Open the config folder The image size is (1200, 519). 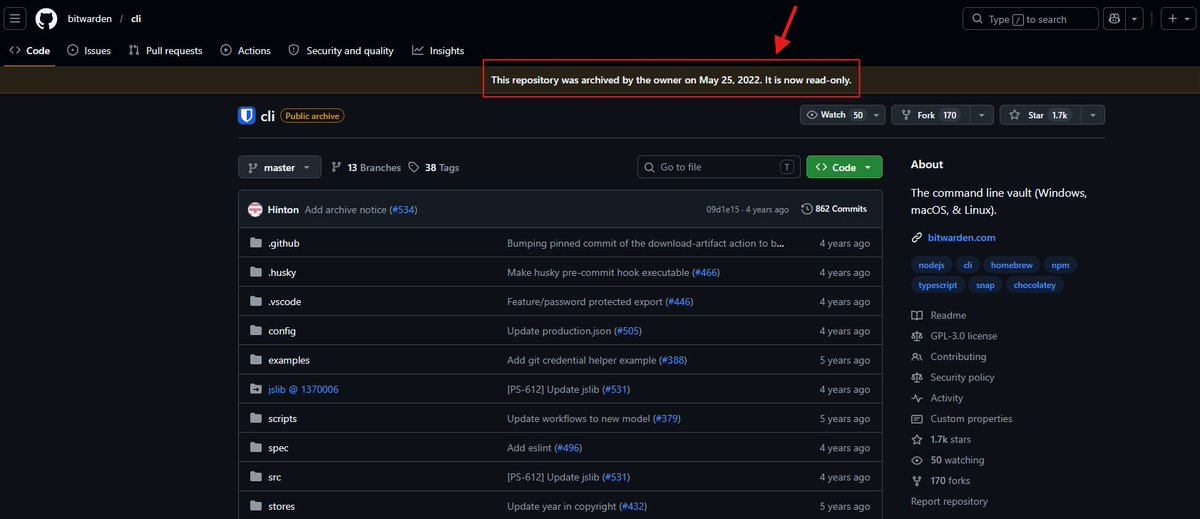[x=282, y=331]
